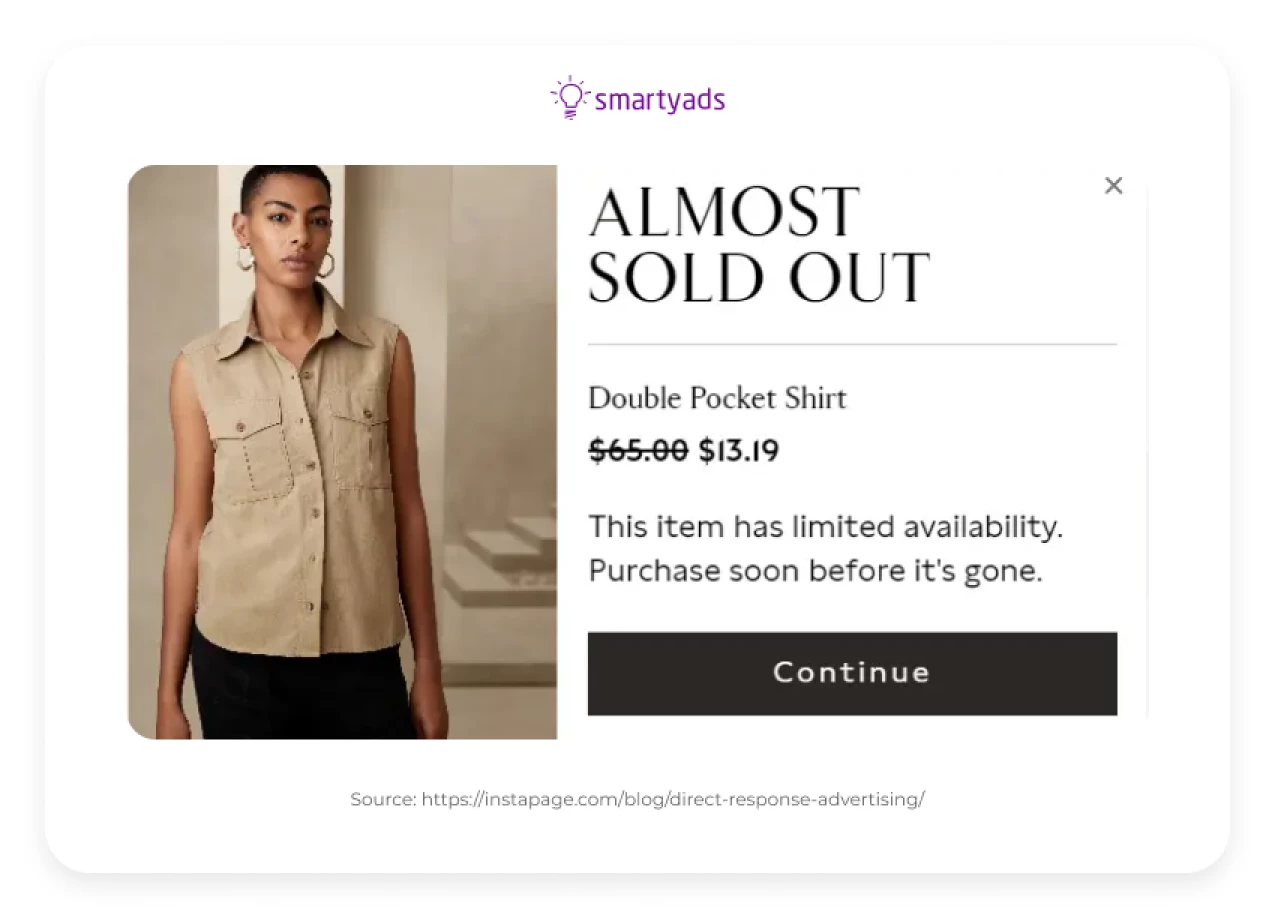
Task: Click the button placket on the tan shirt
Action: [x=312, y=500]
